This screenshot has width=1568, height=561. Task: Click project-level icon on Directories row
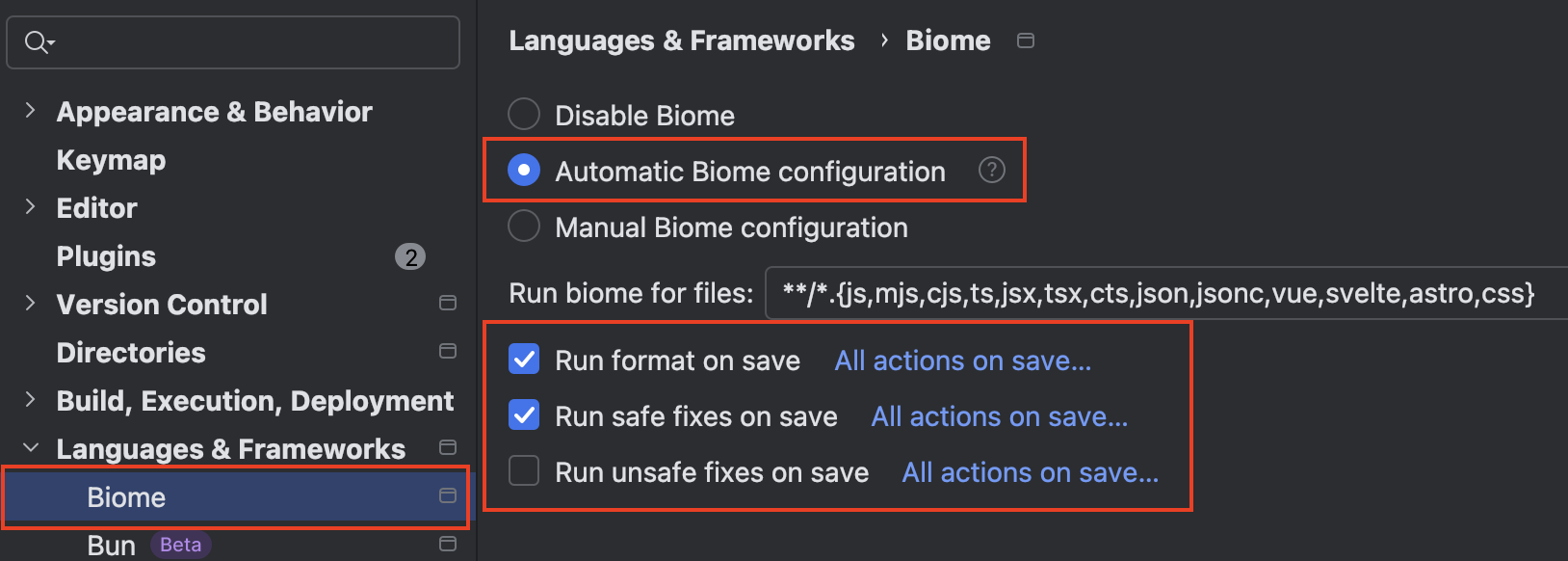click(x=448, y=351)
